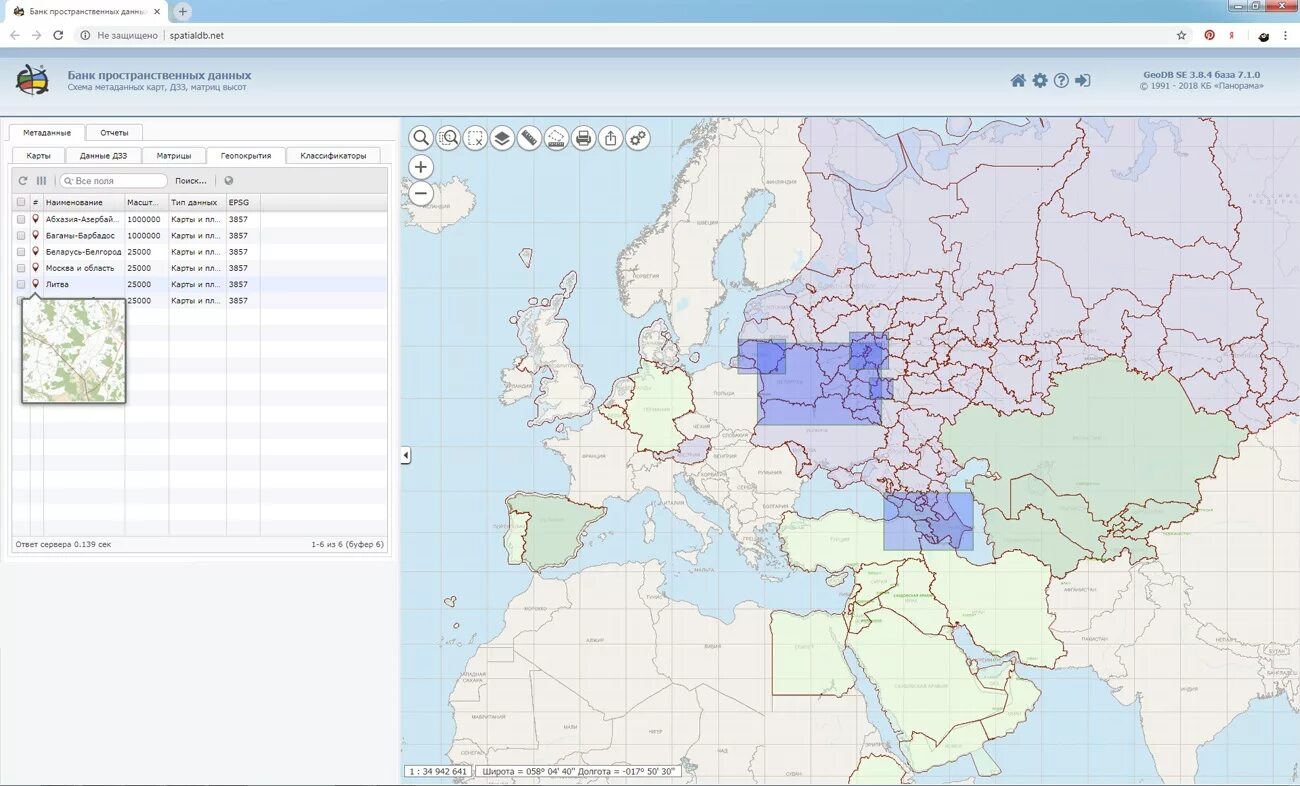Click the globe icon in table toolbar
1300x786 pixels.
click(229, 181)
